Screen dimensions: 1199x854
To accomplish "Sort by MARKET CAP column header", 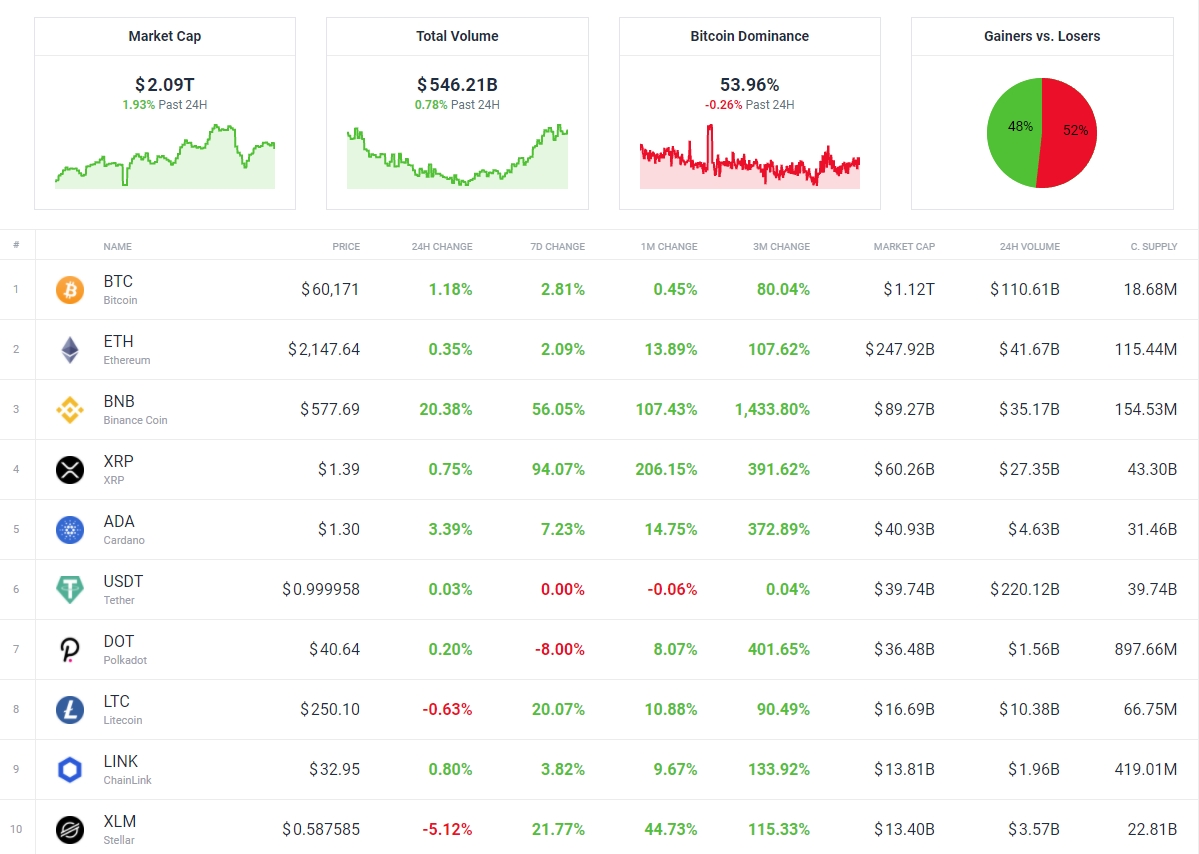I will [904, 246].
